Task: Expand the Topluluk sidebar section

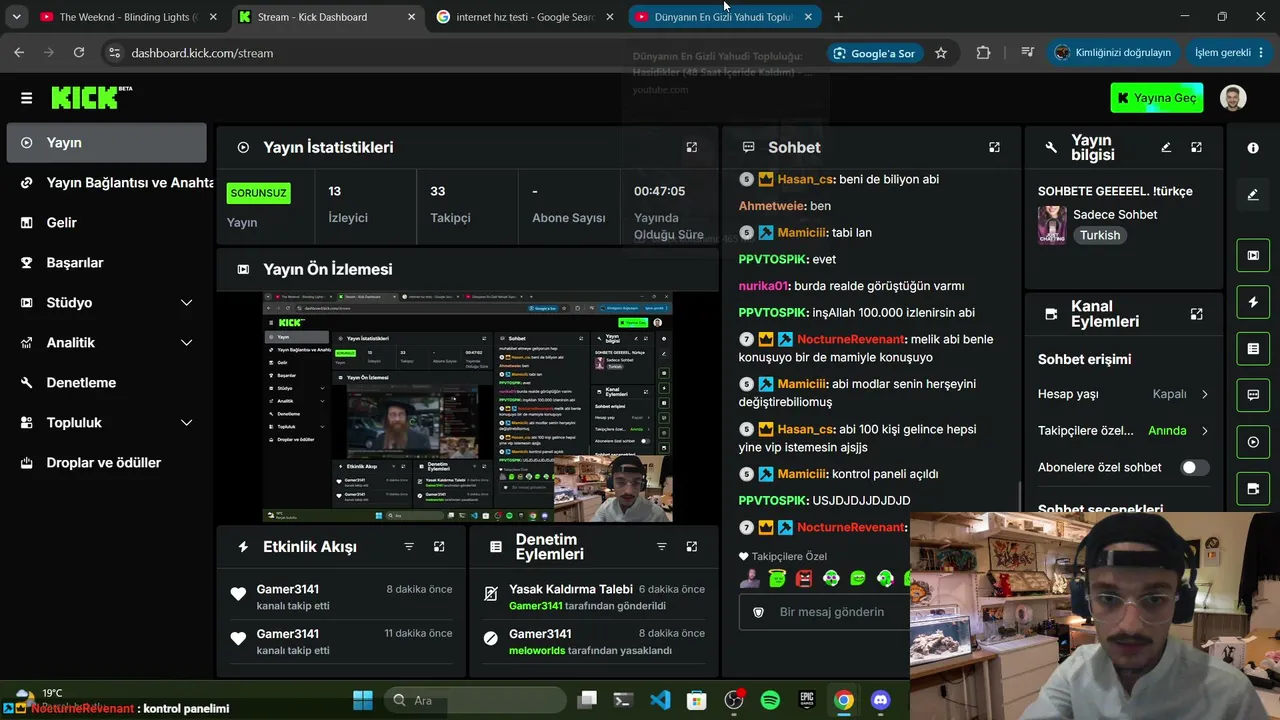Action: [x=186, y=423]
